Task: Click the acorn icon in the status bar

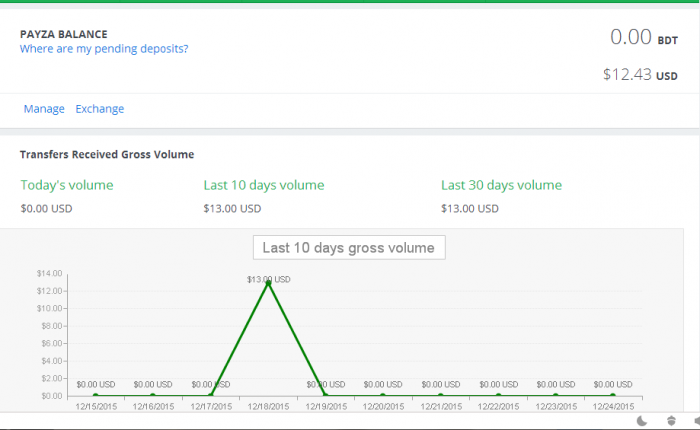Action: (671, 421)
